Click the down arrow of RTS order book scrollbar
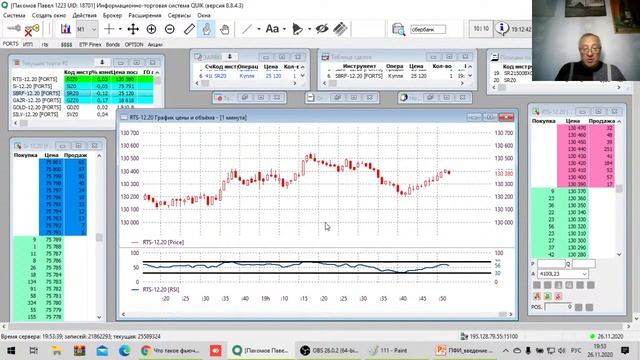Screen dimensions: 640x360 pyautogui.click(x=619, y=254)
